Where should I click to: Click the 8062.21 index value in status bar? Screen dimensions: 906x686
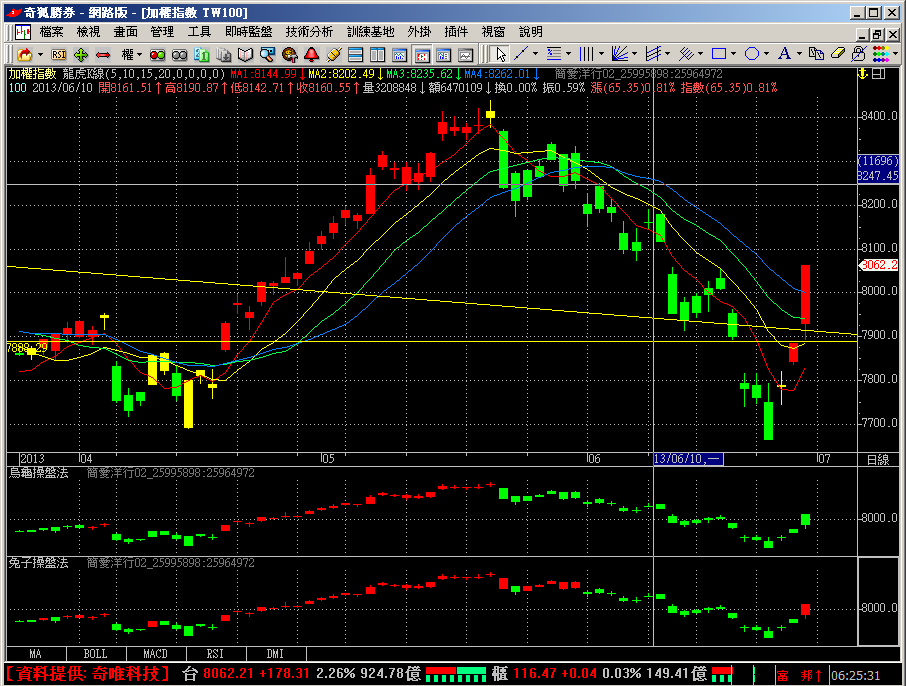pos(228,673)
